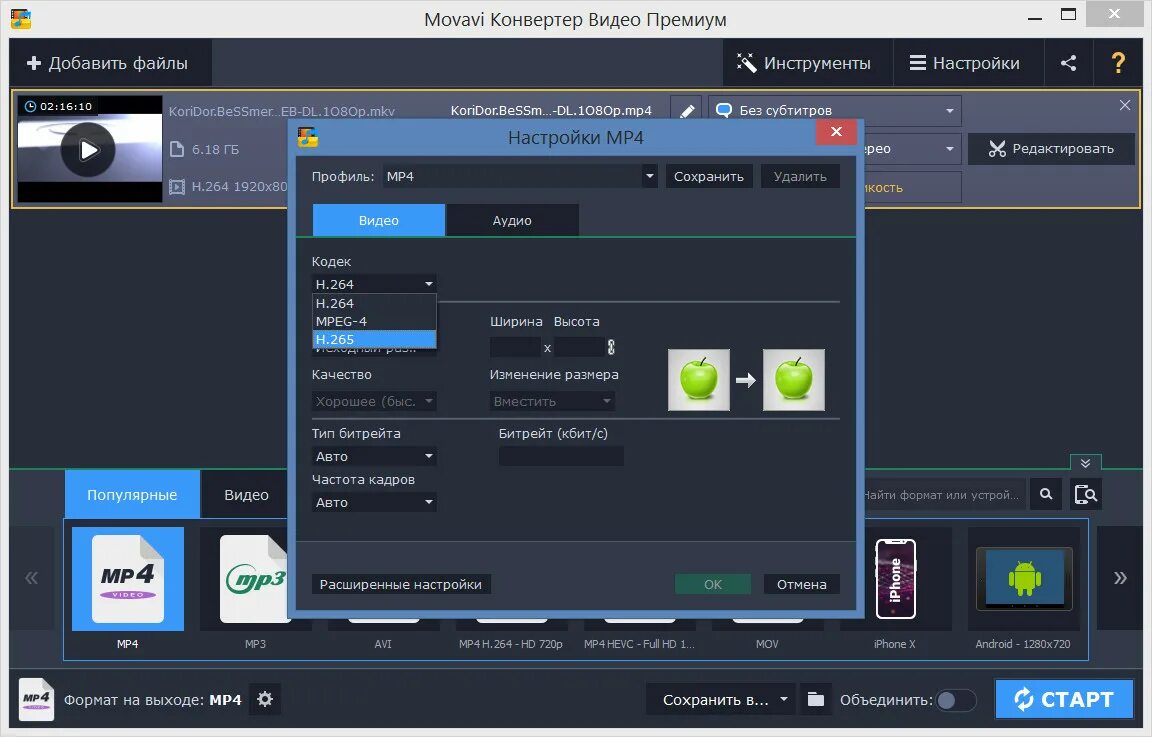Click the Add files plus button
The height and width of the screenshot is (737, 1152).
pyautogui.click(x=108, y=63)
